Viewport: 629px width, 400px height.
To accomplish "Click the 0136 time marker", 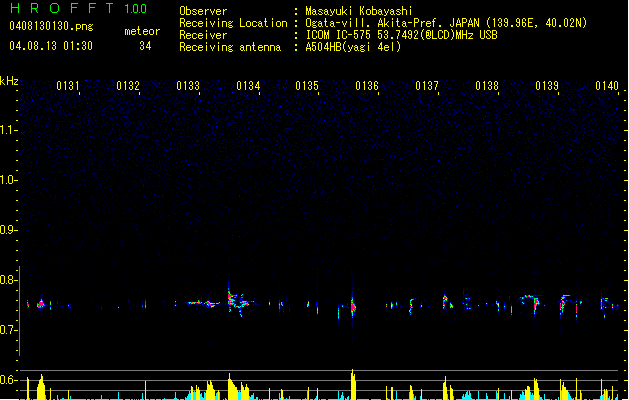I will 367,86.
